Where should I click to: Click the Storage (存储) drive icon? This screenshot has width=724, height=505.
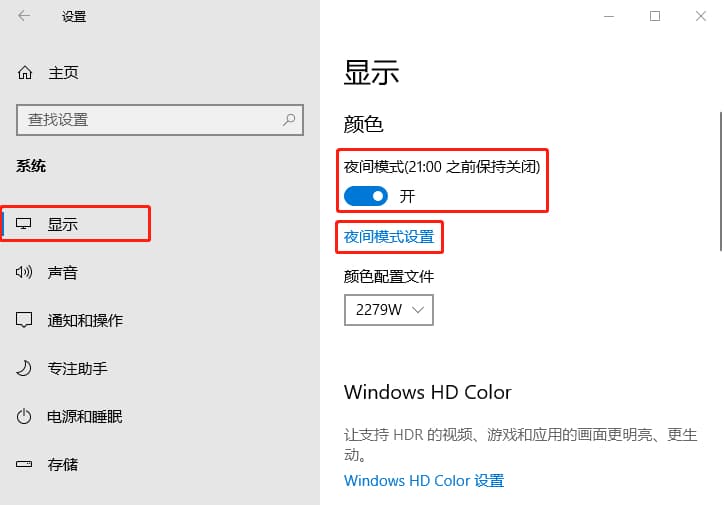[25, 464]
